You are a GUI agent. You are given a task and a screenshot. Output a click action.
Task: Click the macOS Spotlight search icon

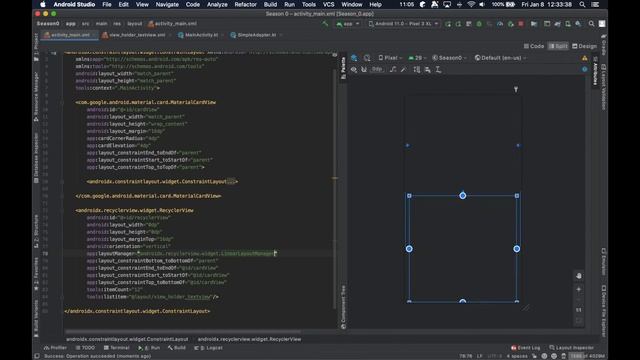click(x=582, y=4)
